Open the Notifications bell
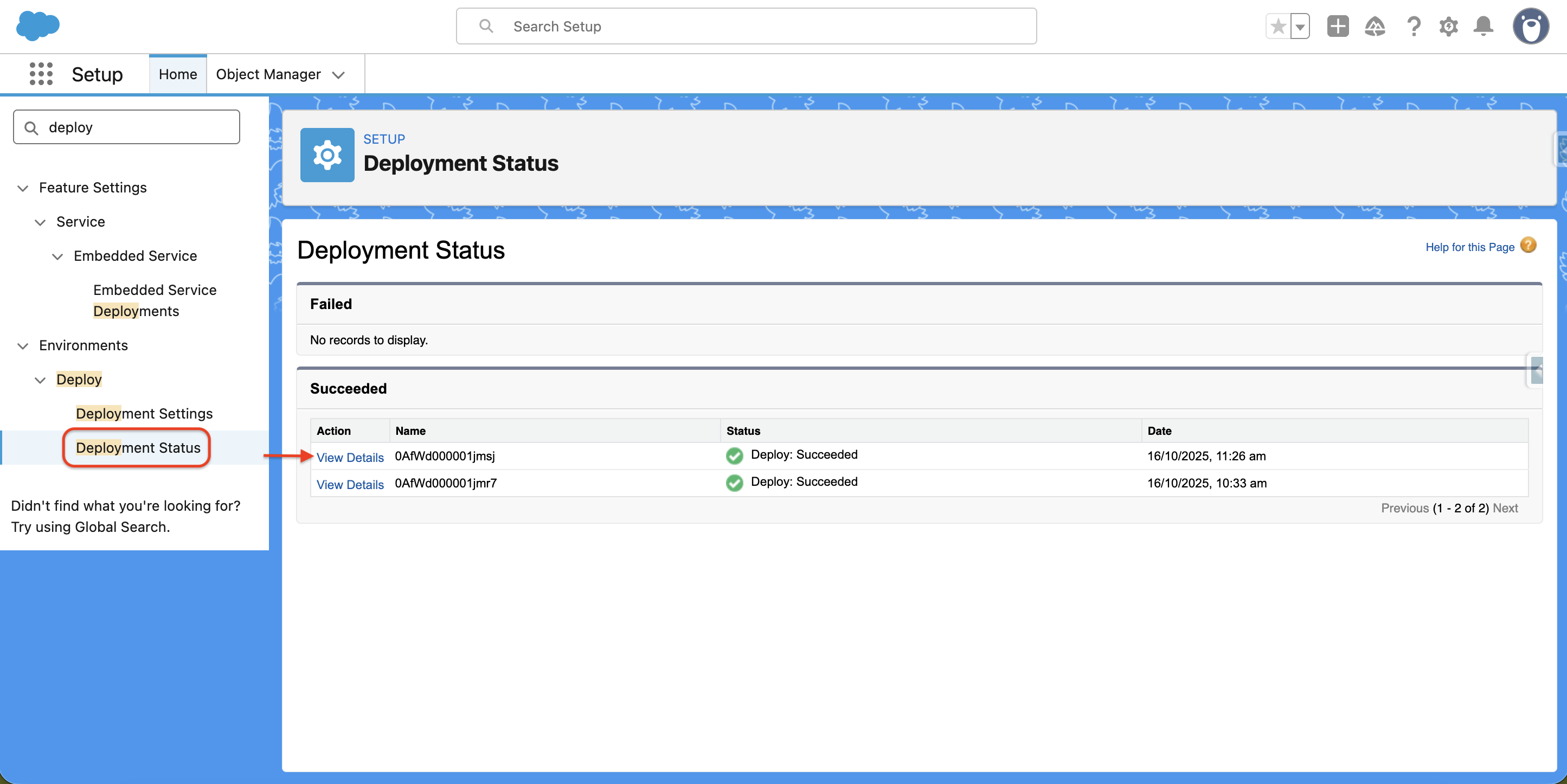Viewport: 1567px width, 784px height. [1483, 26]
